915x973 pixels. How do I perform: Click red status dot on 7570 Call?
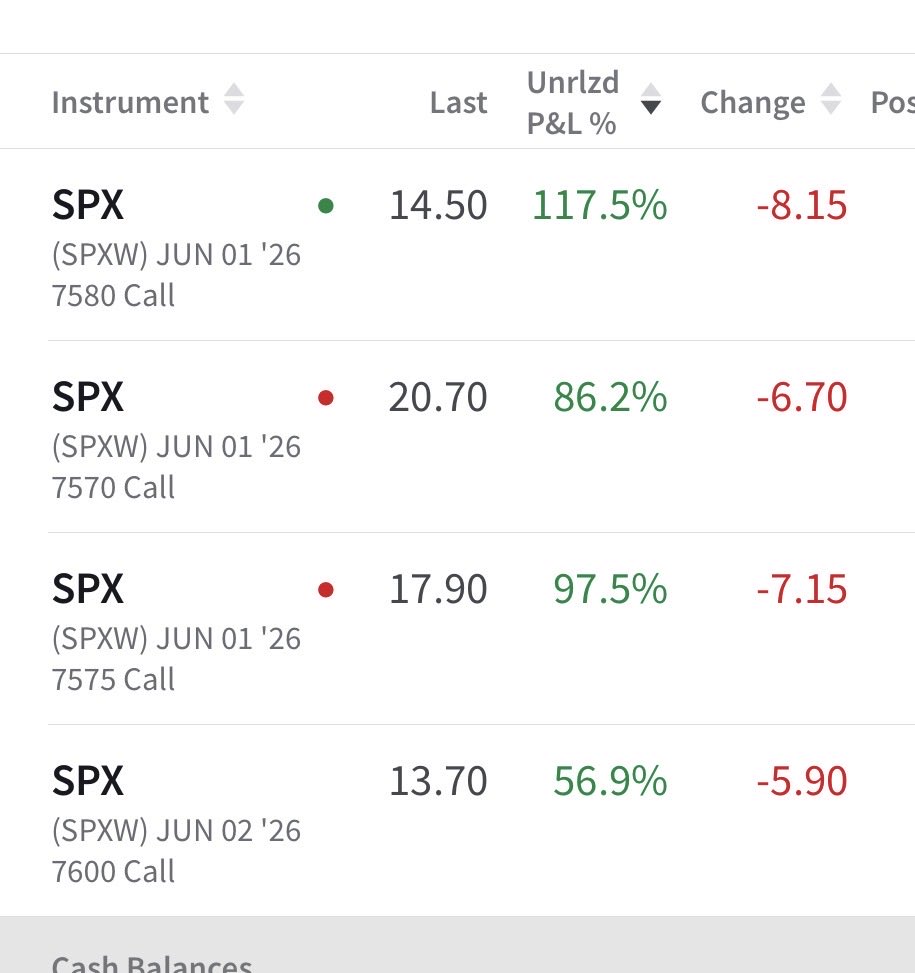click(x=326, y=397)
